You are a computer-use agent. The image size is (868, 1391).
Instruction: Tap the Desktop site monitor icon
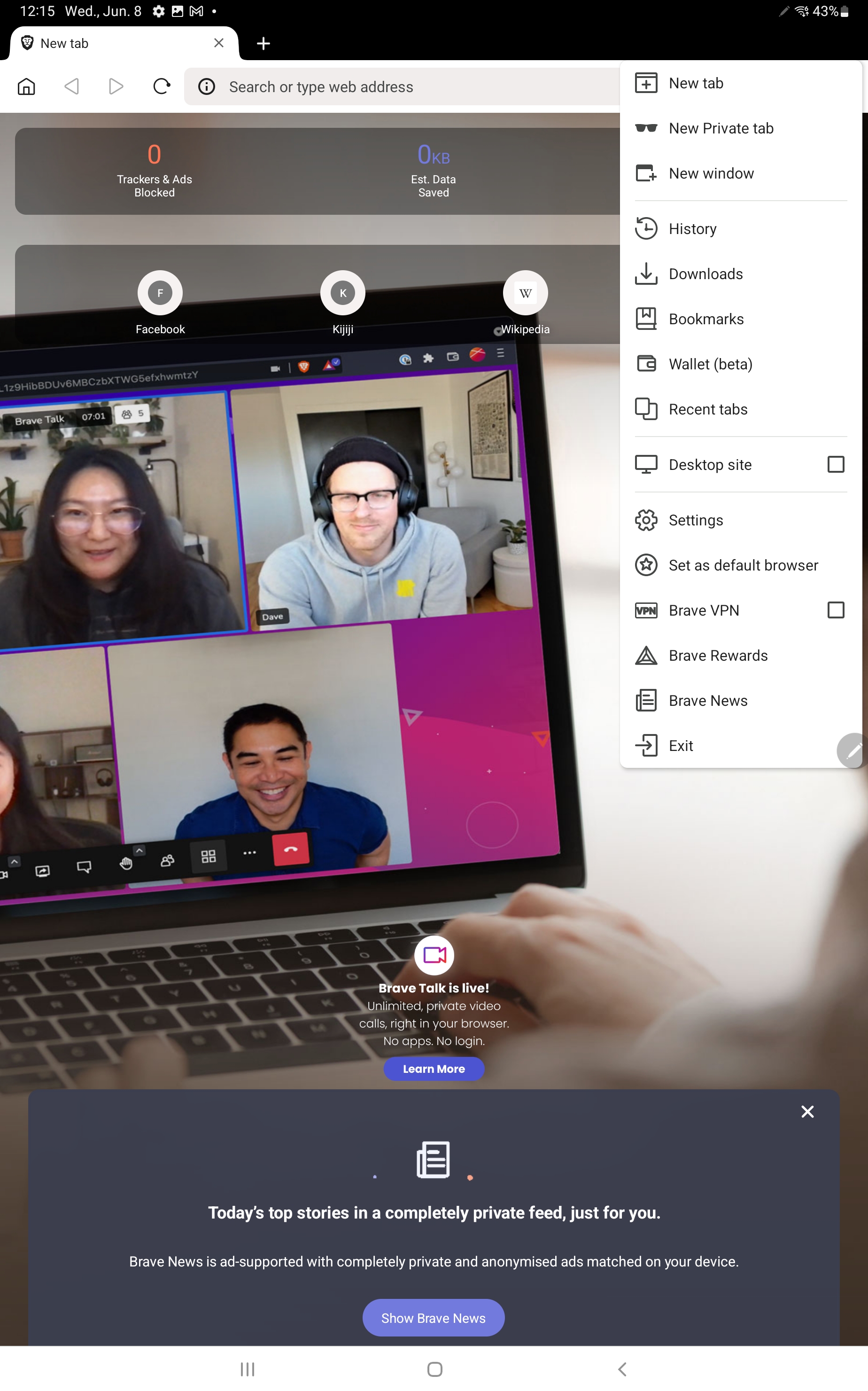point(646,464)
